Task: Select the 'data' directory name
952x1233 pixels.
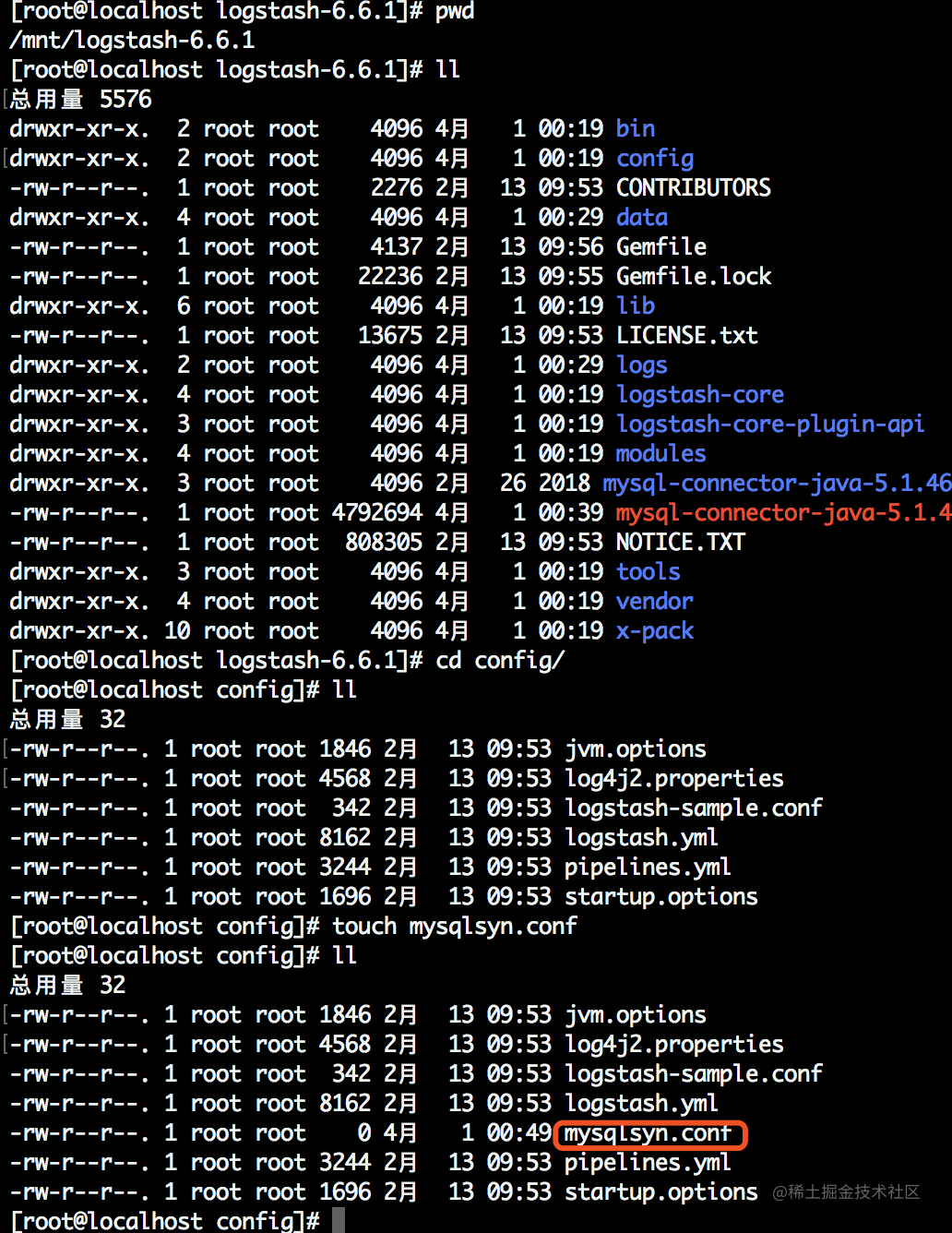Action: coord(642,217)
